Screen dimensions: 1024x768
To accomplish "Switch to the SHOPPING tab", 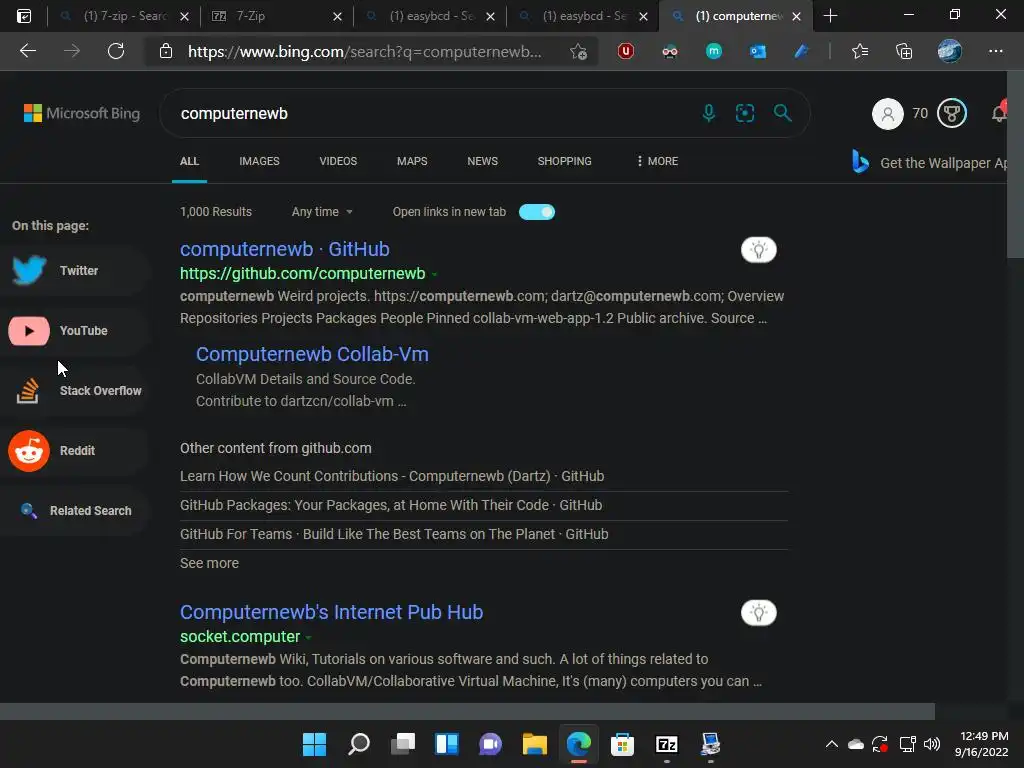I will pos(564,161).
